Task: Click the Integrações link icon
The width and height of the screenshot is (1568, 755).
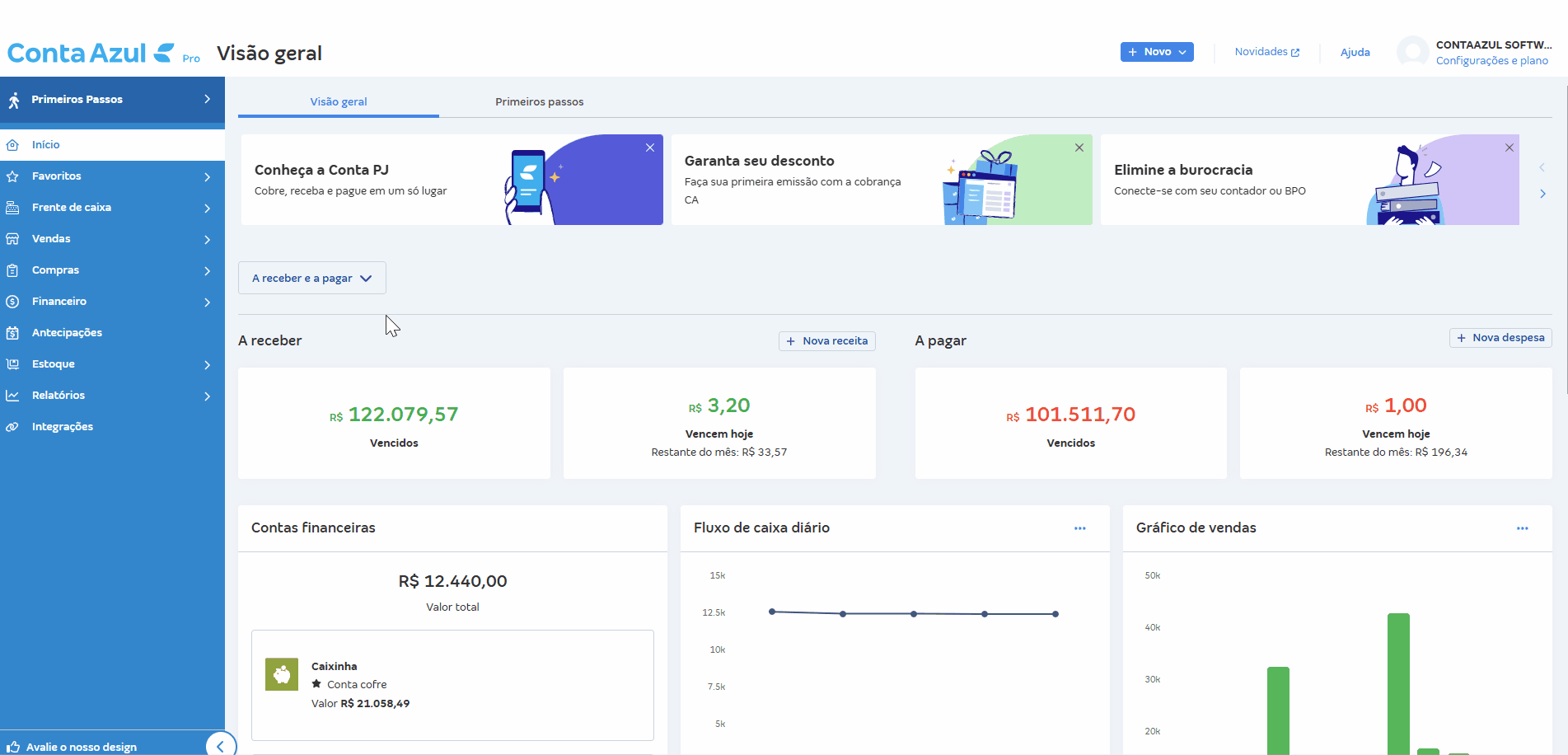Action: 12,427
